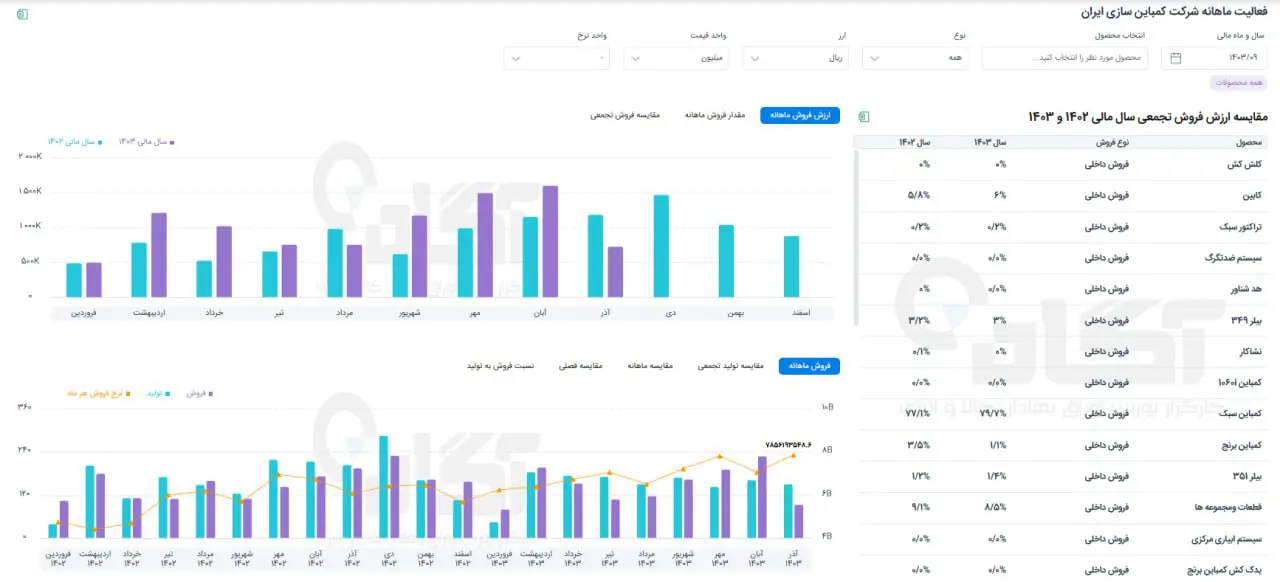Click the سال ۱۴۰۲ column header
1280x582 pixels.
pos(914,142)
